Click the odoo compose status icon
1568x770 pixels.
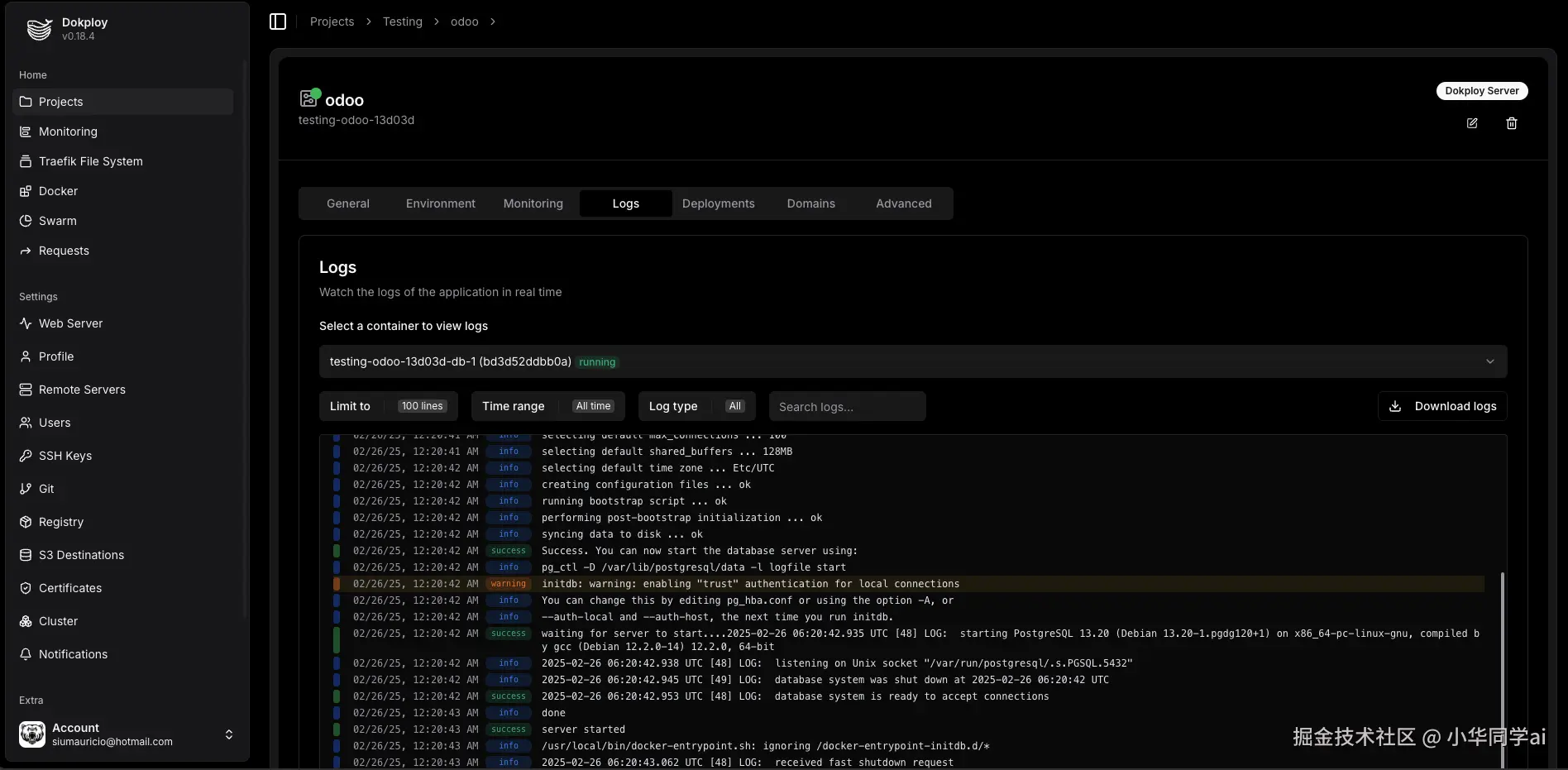pos(309,98)
